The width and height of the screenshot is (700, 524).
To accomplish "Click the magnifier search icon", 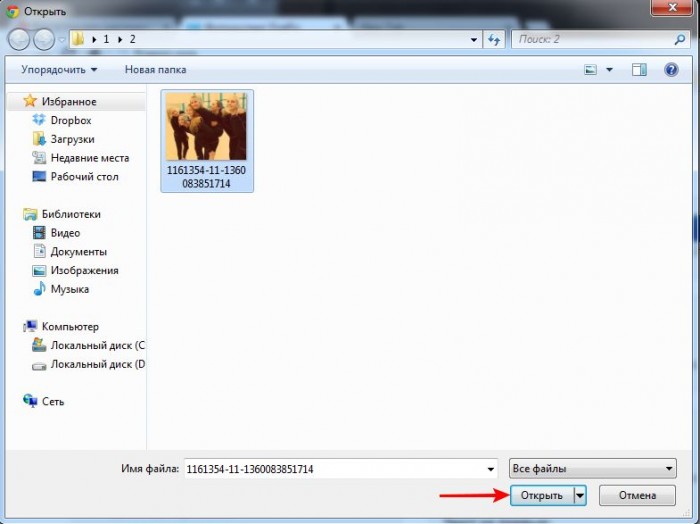I will (679, 40).
